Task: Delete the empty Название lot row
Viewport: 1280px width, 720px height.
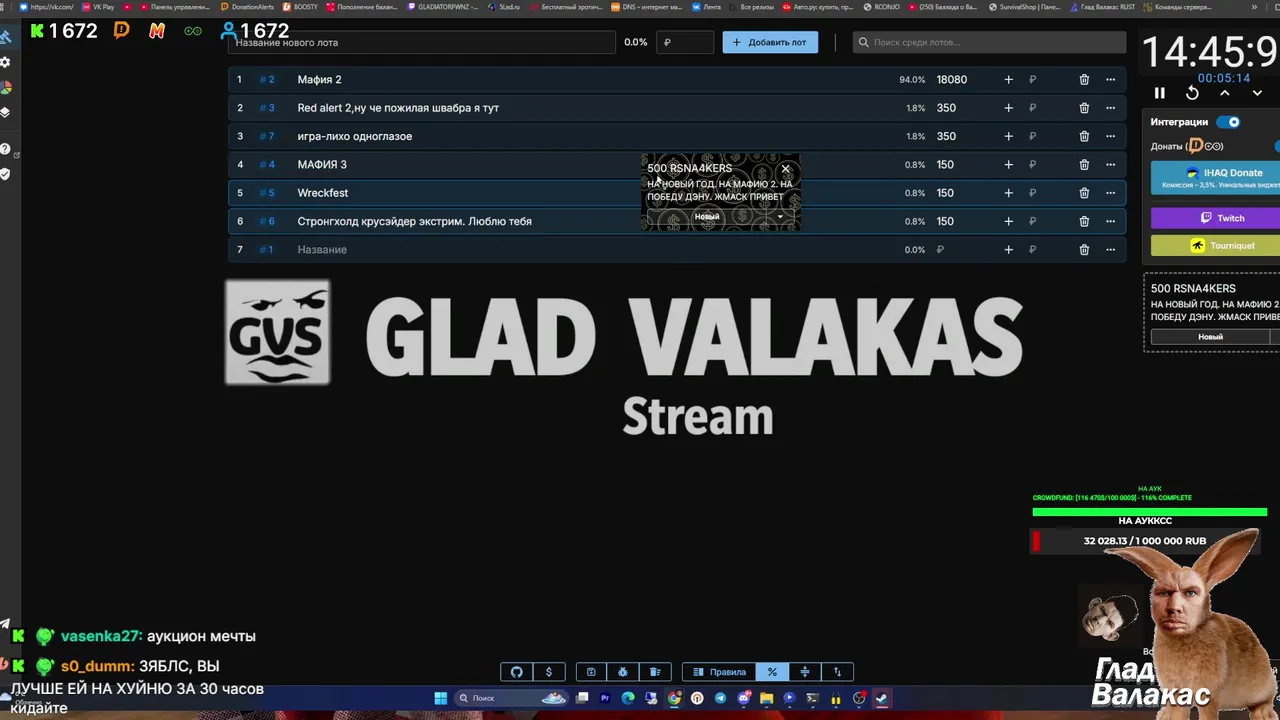Action: tap(1084, 250)
